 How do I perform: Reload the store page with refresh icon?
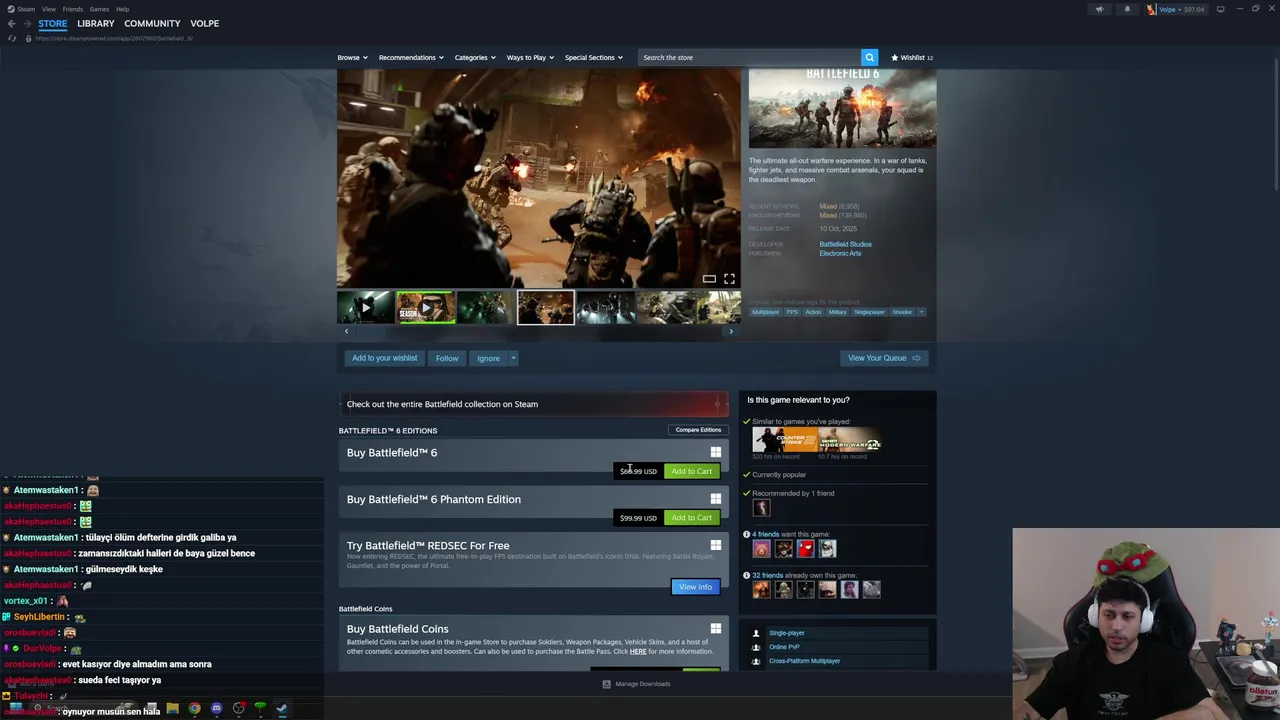coord(12,38)
